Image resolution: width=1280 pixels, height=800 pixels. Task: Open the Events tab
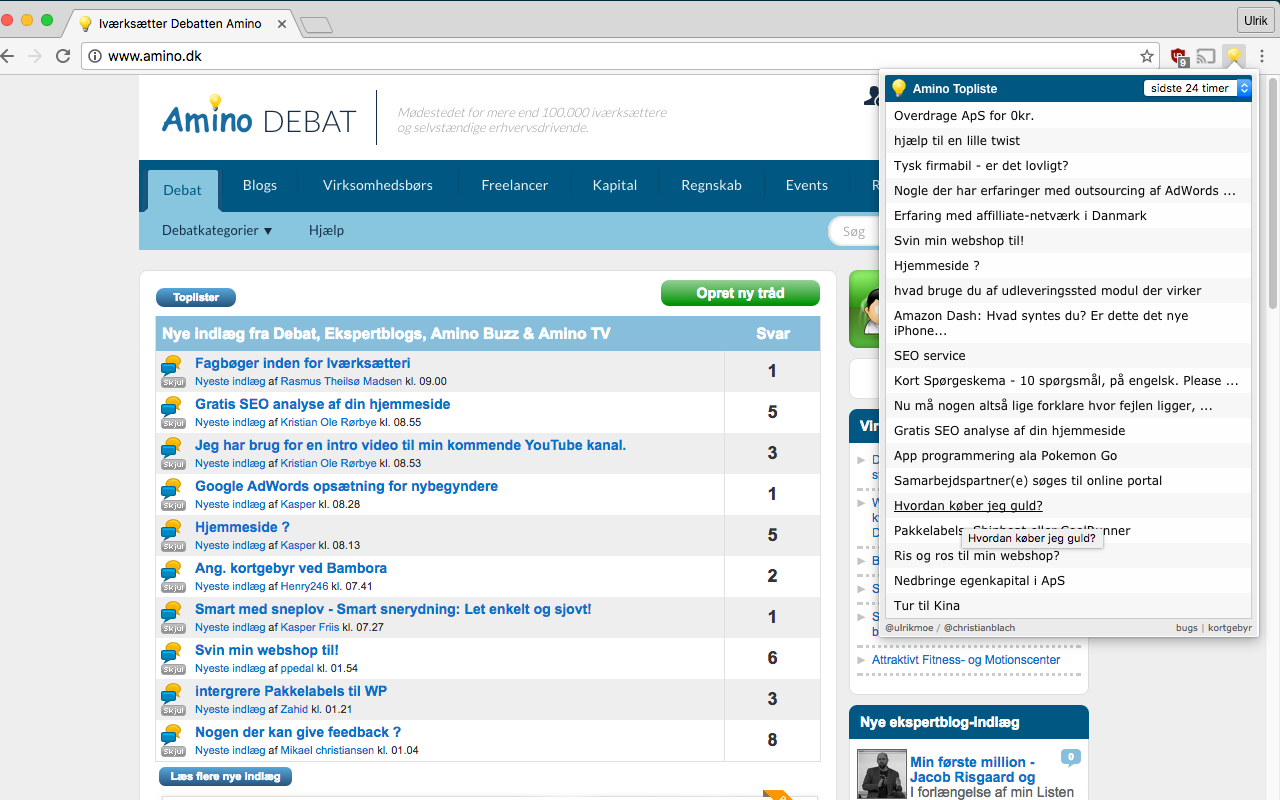pyautogui.click(x=807, y=185)
